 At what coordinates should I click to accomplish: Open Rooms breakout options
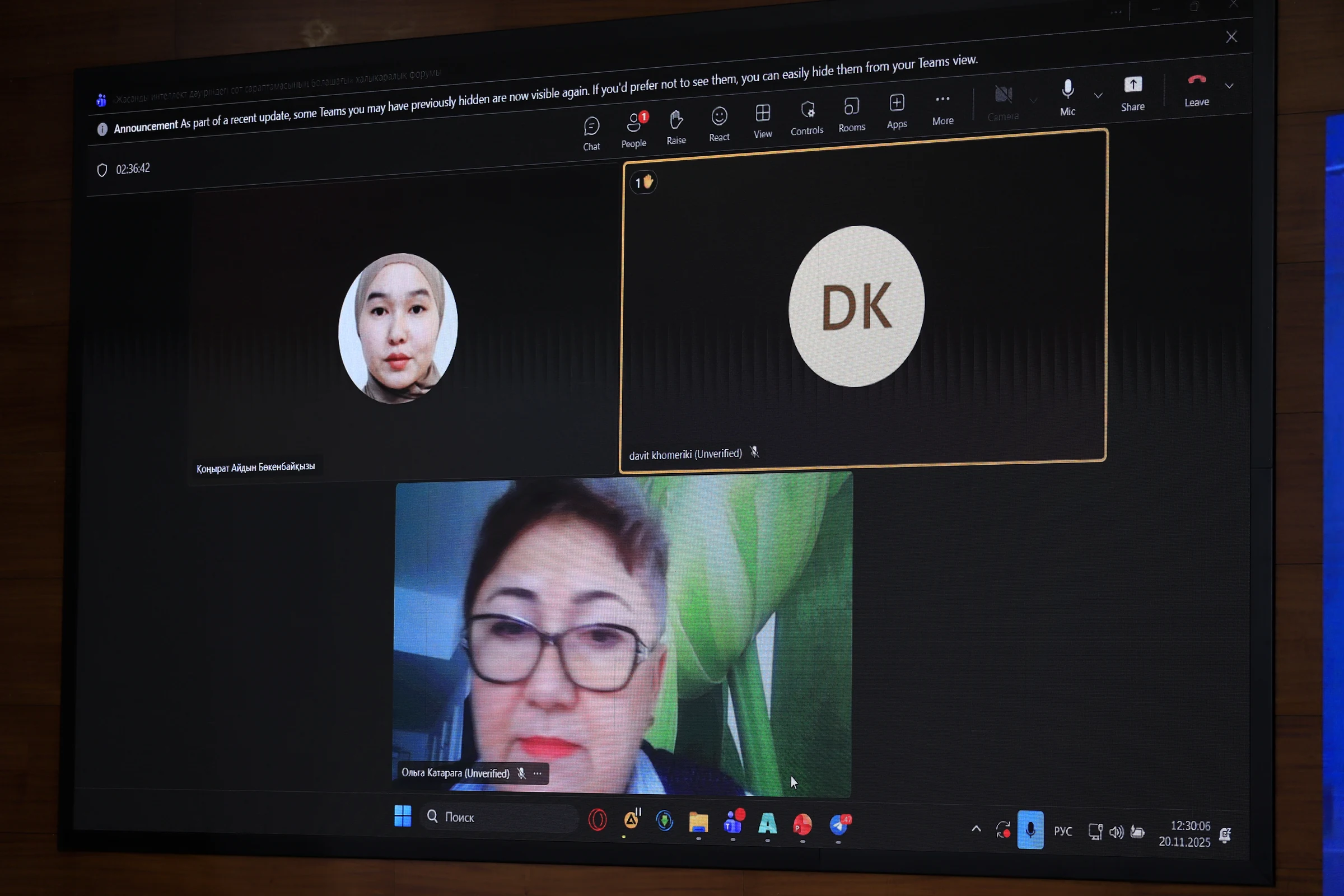[851, 114]
